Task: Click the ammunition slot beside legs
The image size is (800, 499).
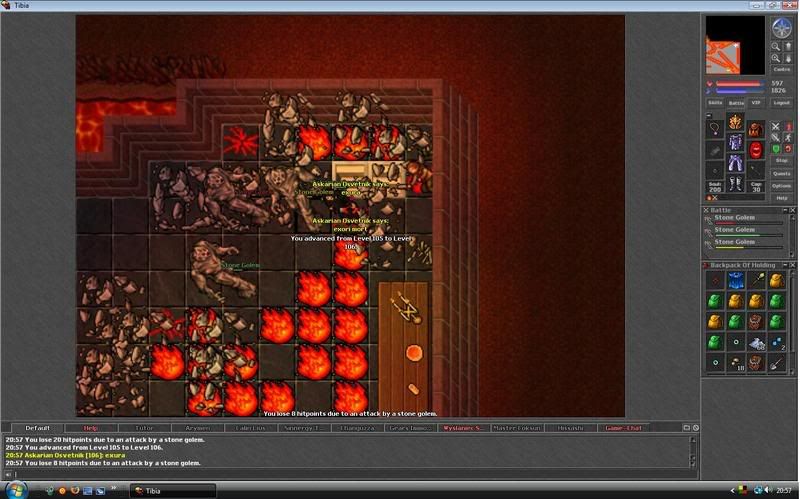Action: (756, 171)
